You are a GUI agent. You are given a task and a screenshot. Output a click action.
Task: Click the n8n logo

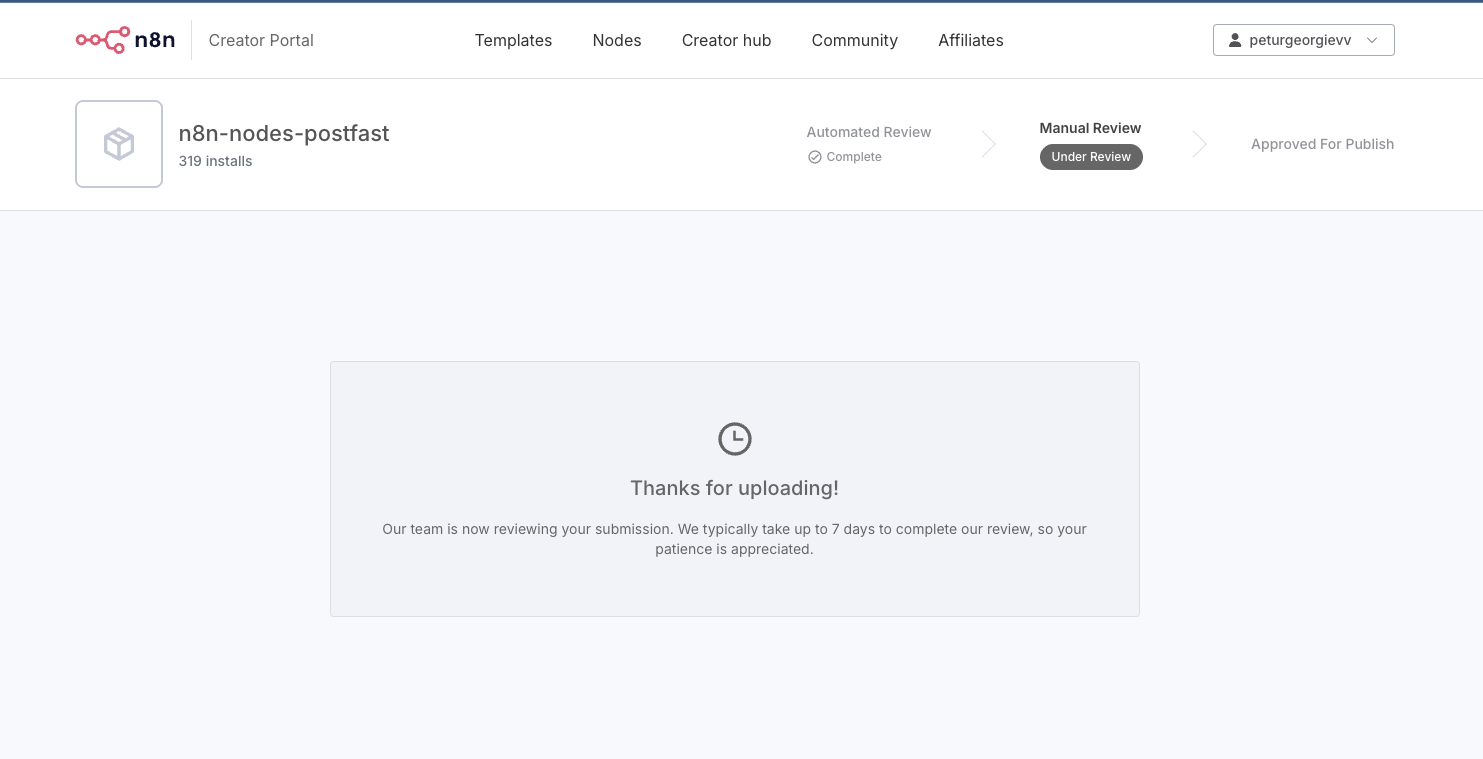[x=125, y=40]
